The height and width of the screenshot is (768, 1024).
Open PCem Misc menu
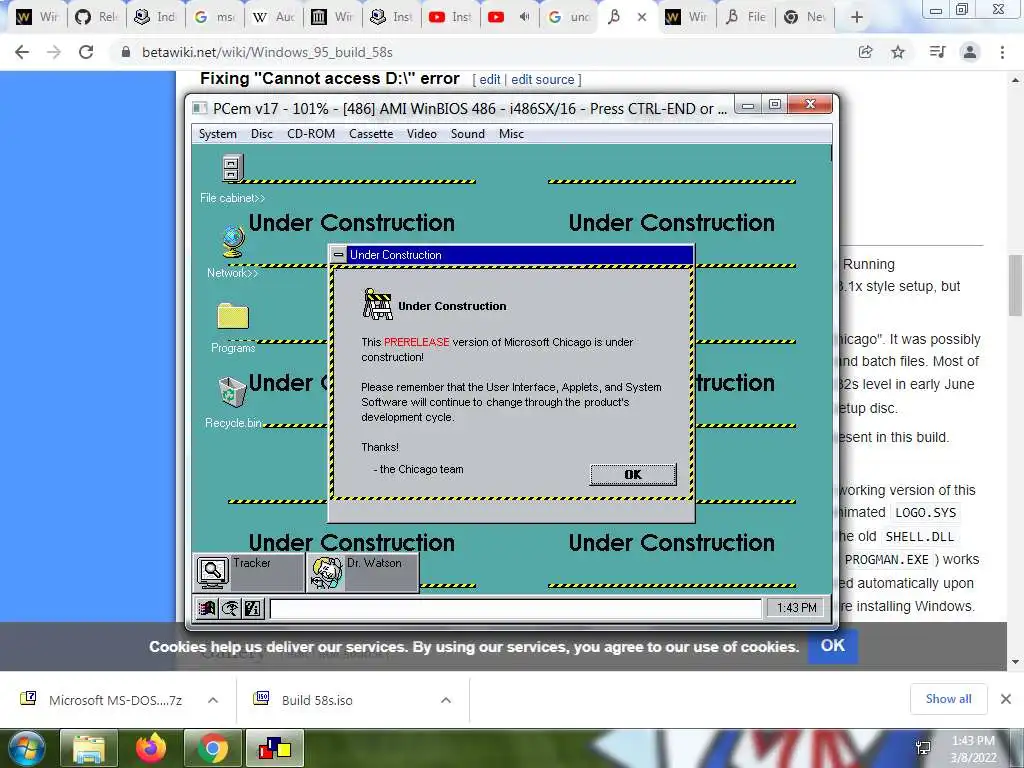[511, 134]
